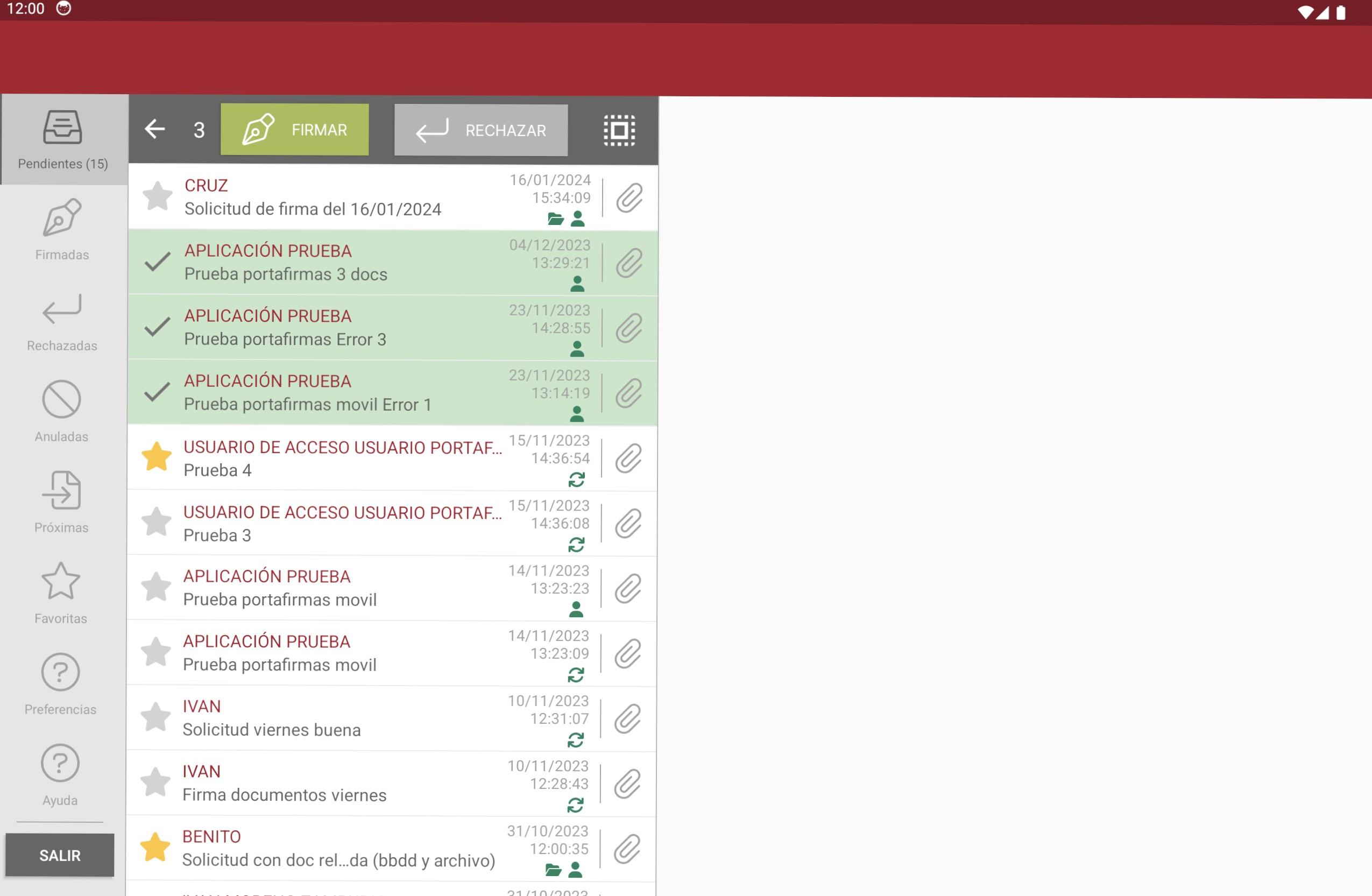Open paperclip for BENITO request

click(x=627, y=850)
